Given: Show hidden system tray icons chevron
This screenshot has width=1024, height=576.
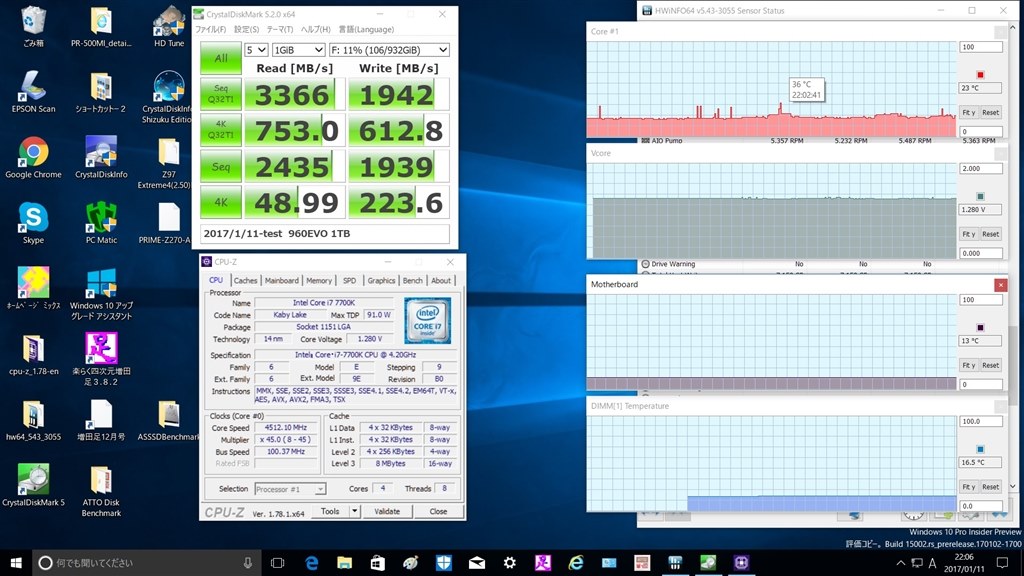Looking at the screenshot, I should 901,562.
